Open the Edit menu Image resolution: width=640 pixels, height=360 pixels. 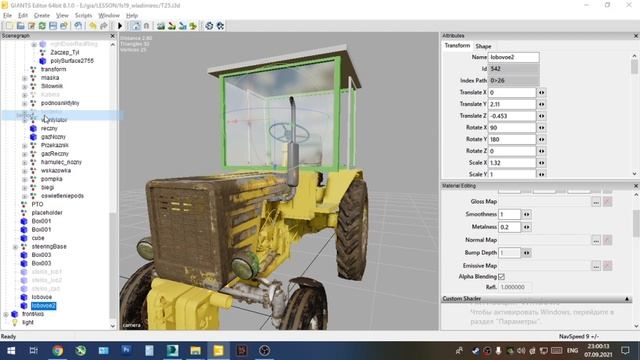pos(23,15)
